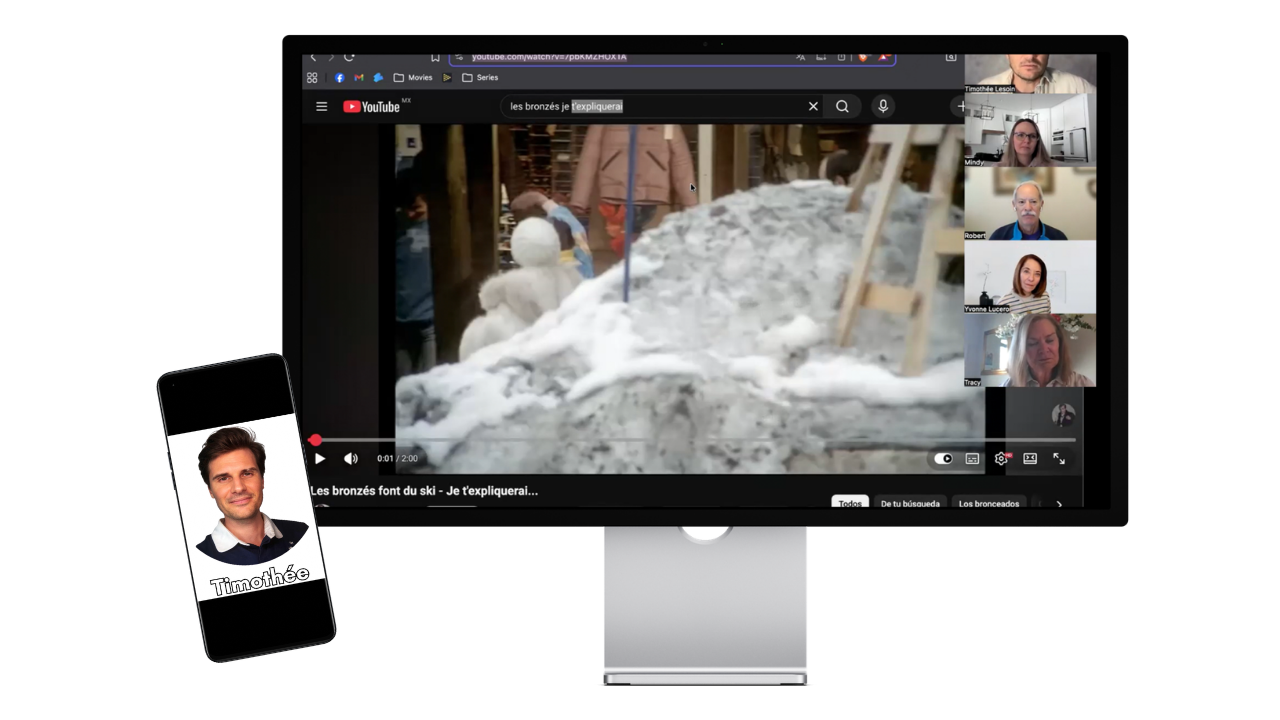Open the Plex-style arrow bookmark
This screenshot has height=720, width=1280.
coord(447,77)
